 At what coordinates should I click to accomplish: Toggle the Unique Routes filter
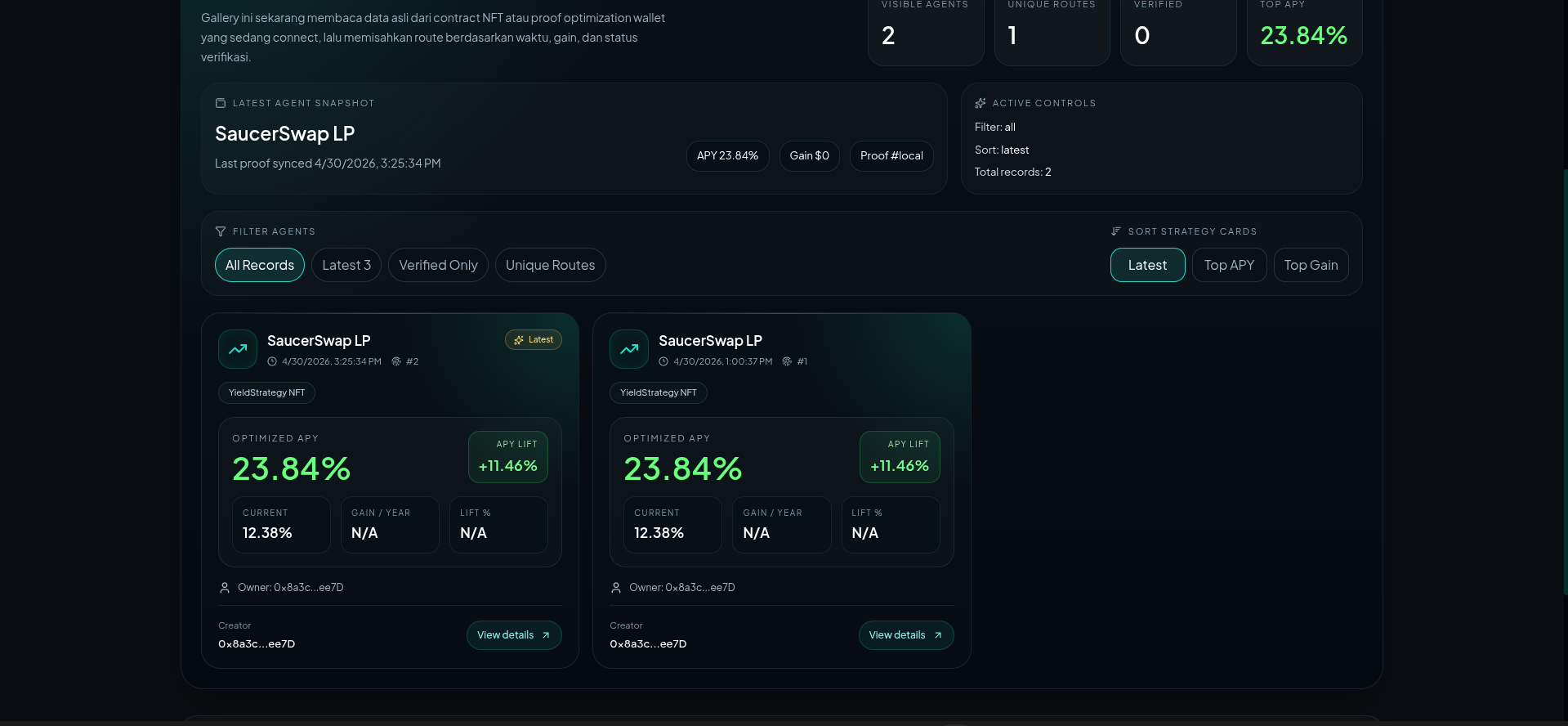click(x=550, y=265)
